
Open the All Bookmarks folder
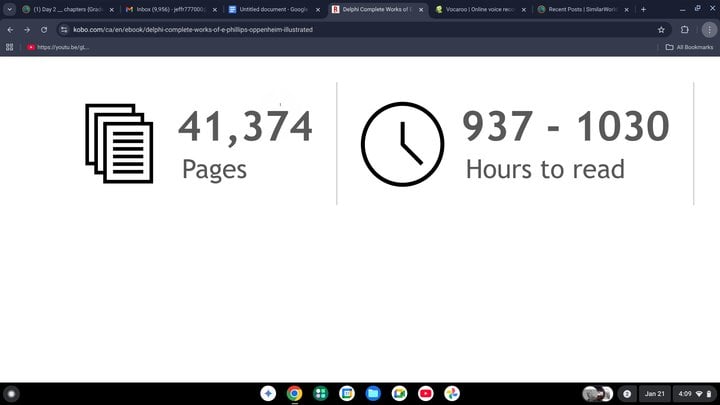click(x=689, y=47)
